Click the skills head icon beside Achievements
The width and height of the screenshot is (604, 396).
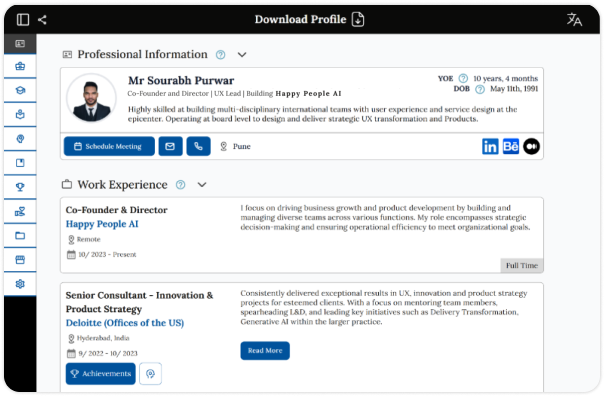click(151, 374)
